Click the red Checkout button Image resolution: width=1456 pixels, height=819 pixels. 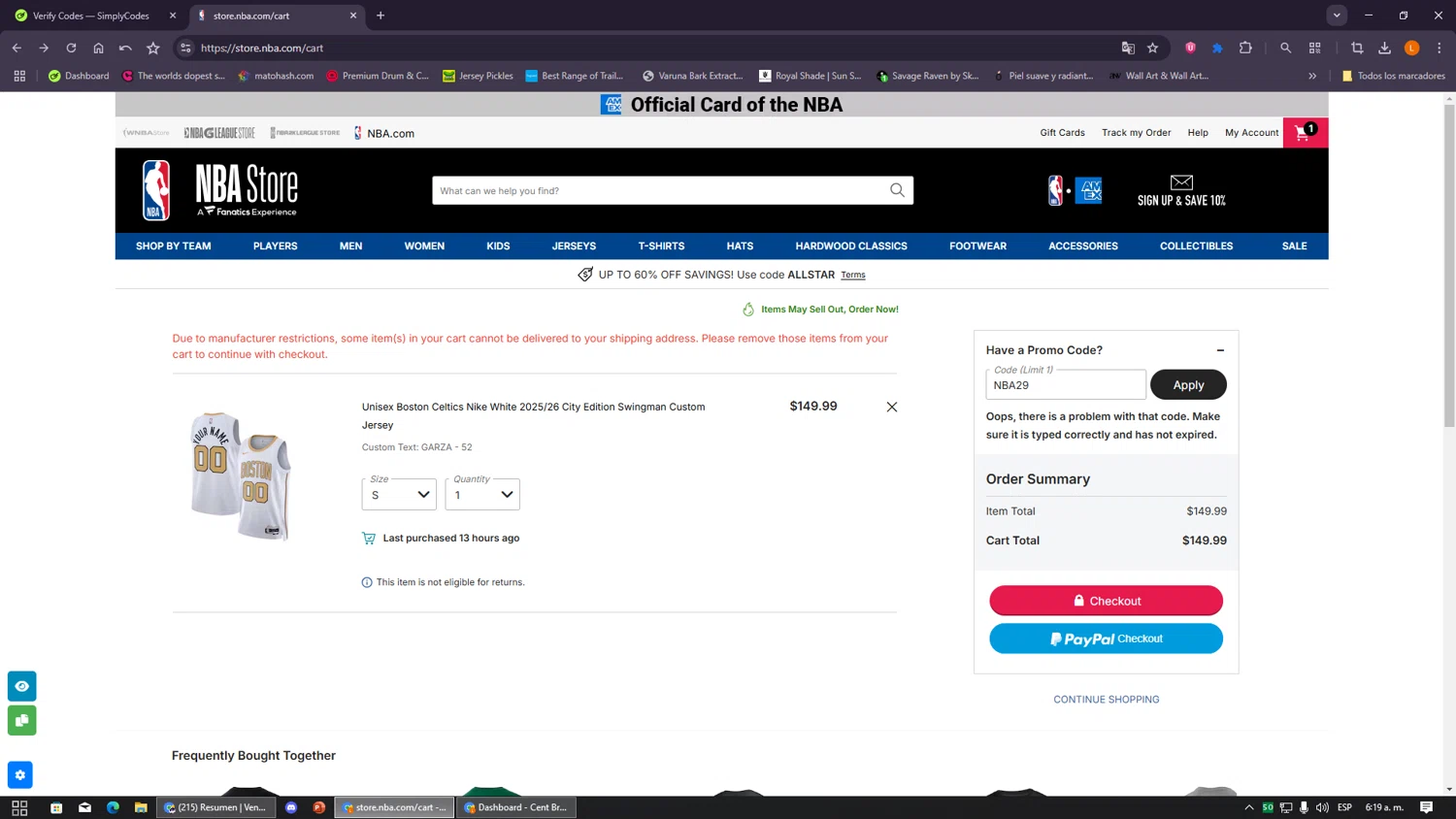pos(1106,601)
